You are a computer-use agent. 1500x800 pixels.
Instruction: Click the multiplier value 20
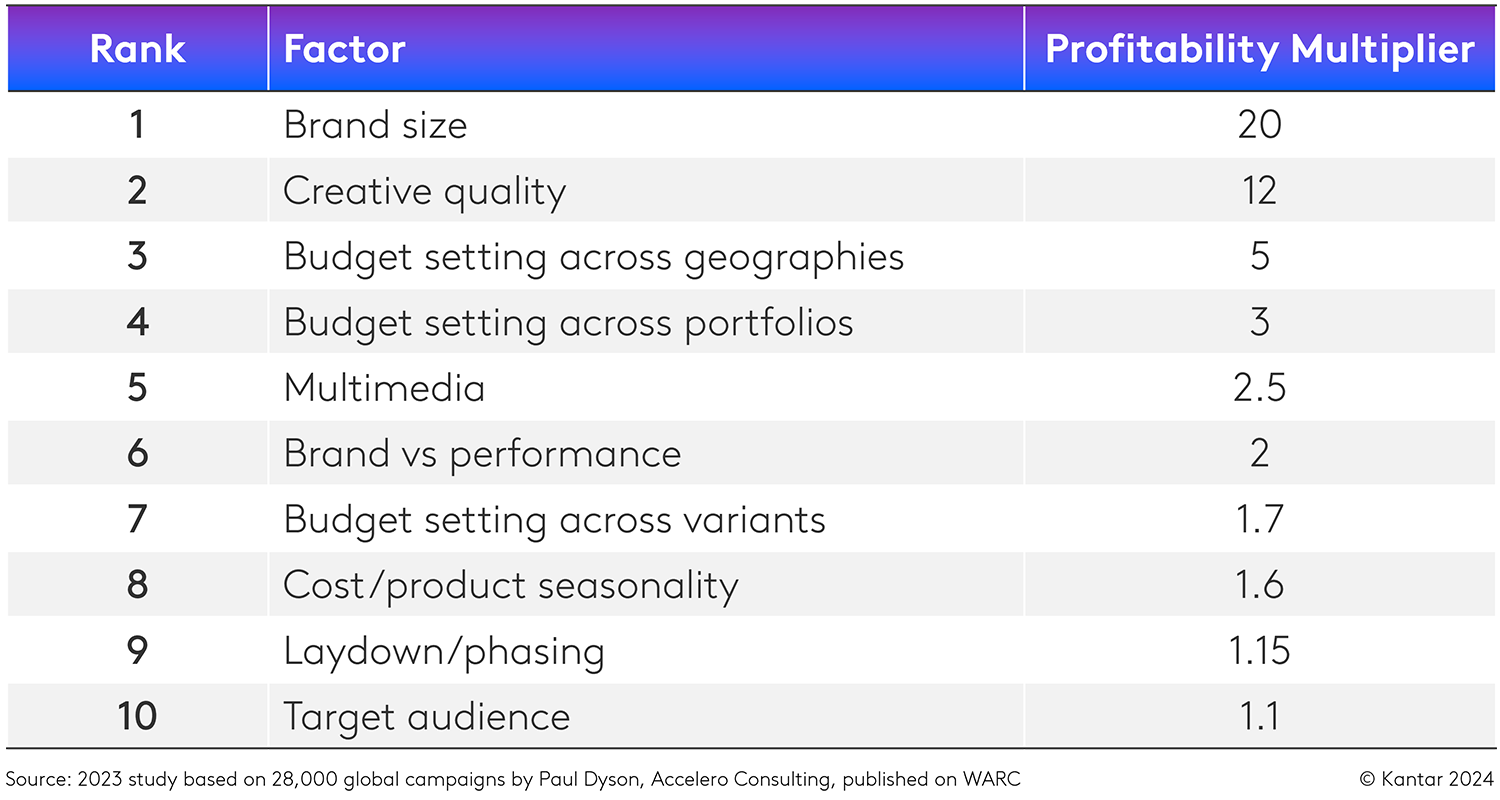1259,125
